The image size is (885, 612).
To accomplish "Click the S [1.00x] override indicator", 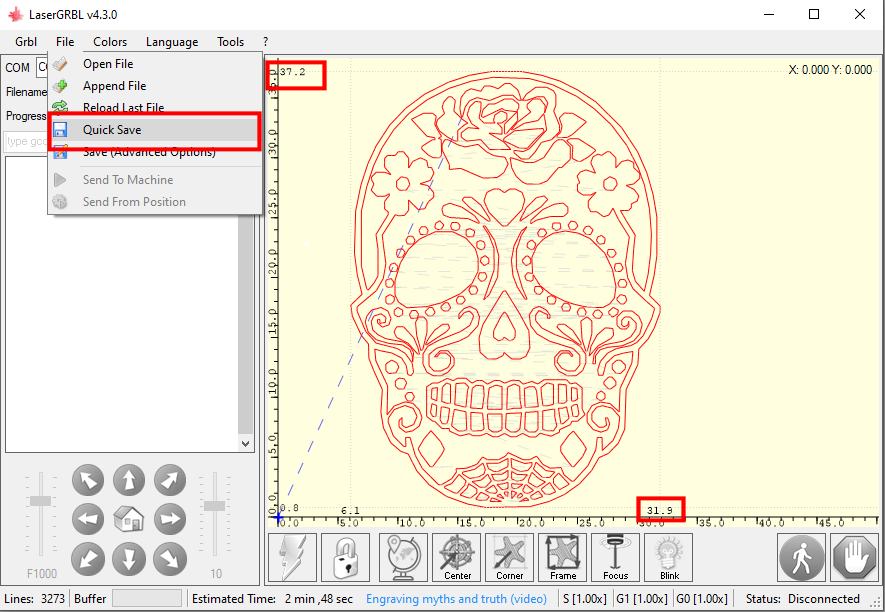I will pos(585,598).
